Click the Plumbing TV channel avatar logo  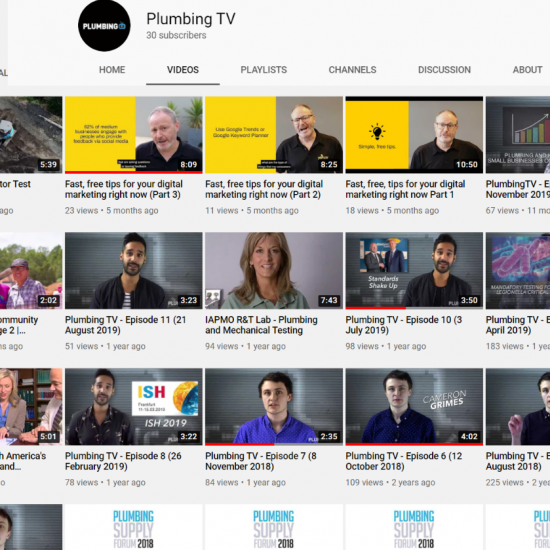[104, 26]
